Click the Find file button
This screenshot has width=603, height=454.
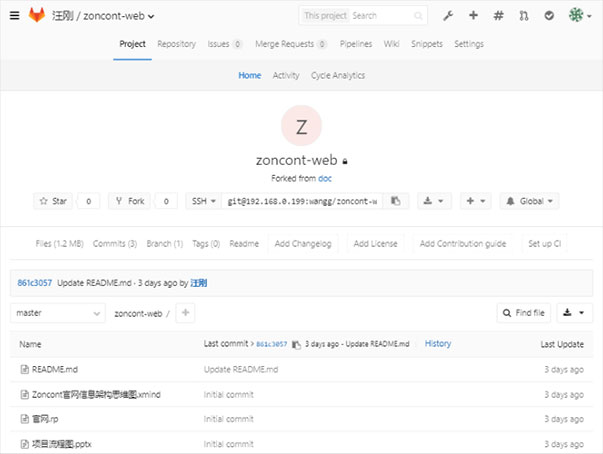[x=524, y=313]
